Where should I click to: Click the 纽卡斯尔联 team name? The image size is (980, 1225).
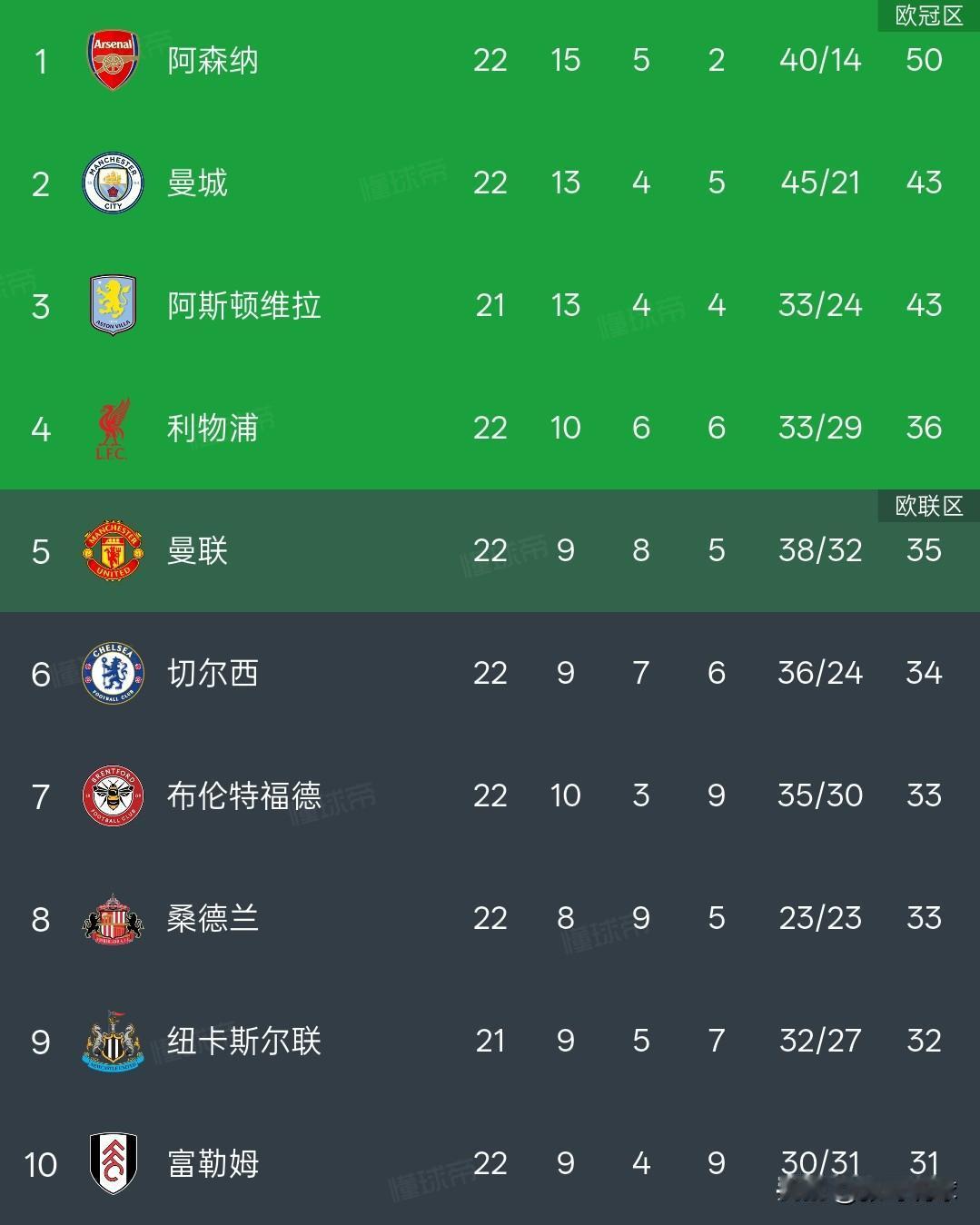pyautogui.click(x=245, y=1041)
